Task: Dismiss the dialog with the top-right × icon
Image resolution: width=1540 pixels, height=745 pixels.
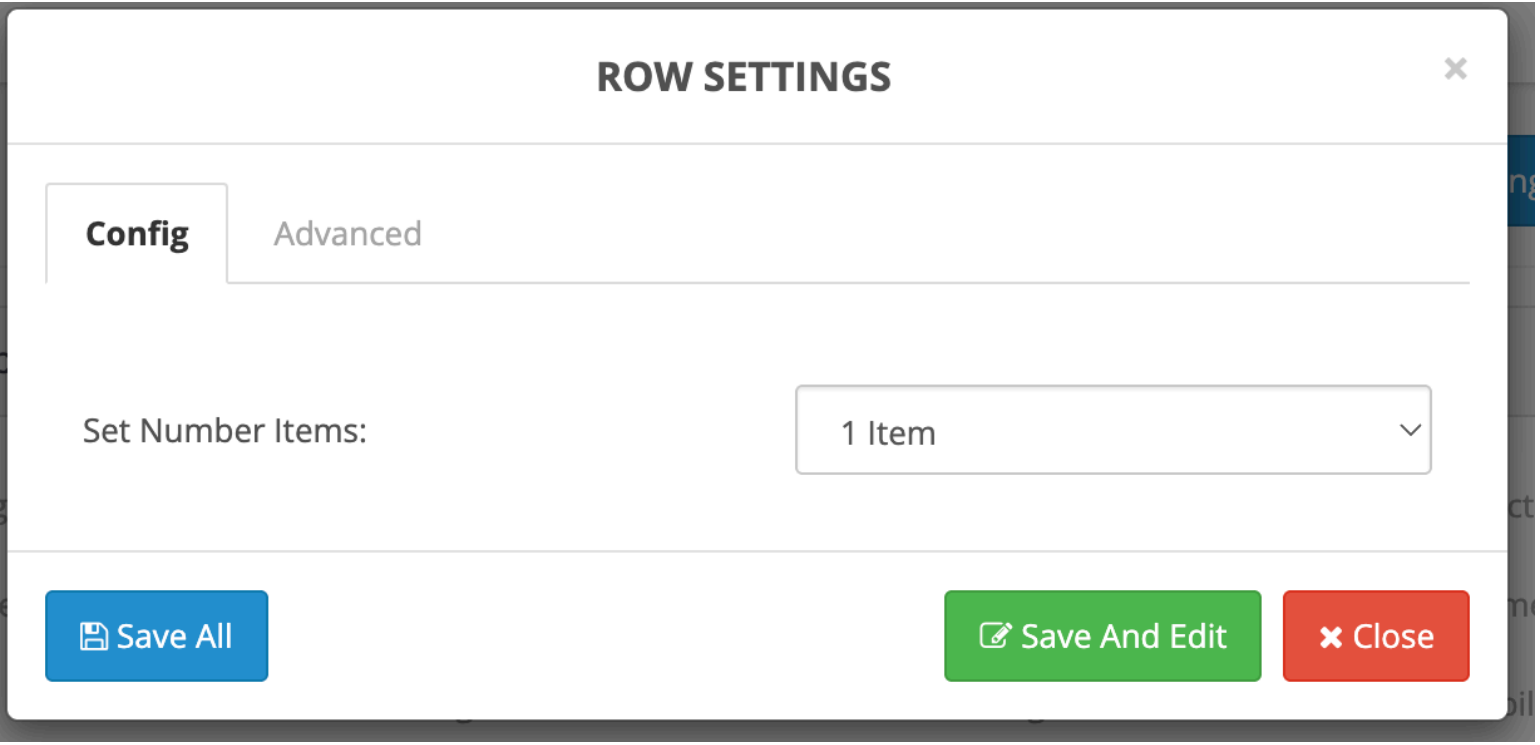Action: (x=1455, y=69)
